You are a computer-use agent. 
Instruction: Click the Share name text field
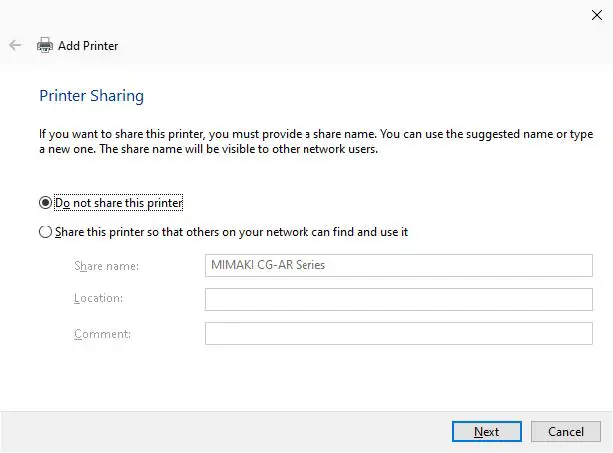click(x=398, y=266)
